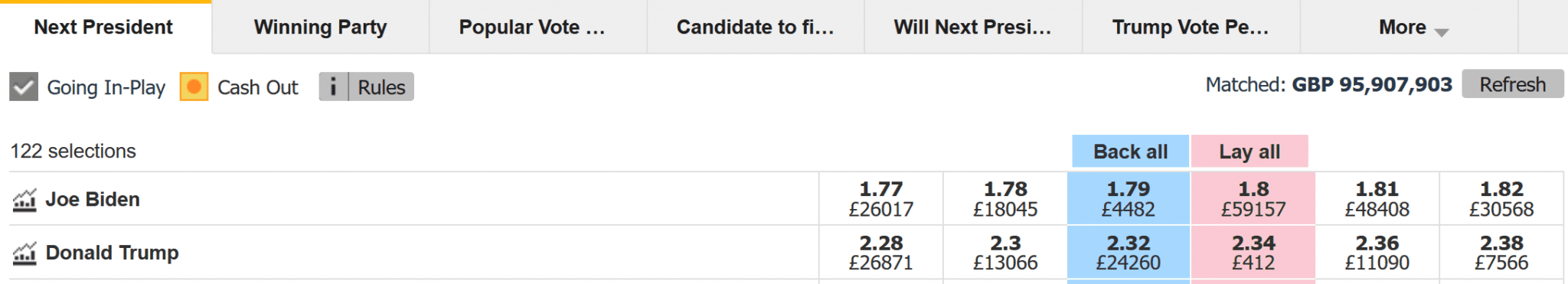This screenshot has width=1568, height=284.
Task: Click the Lay all button
Action: pos(1249,152)
